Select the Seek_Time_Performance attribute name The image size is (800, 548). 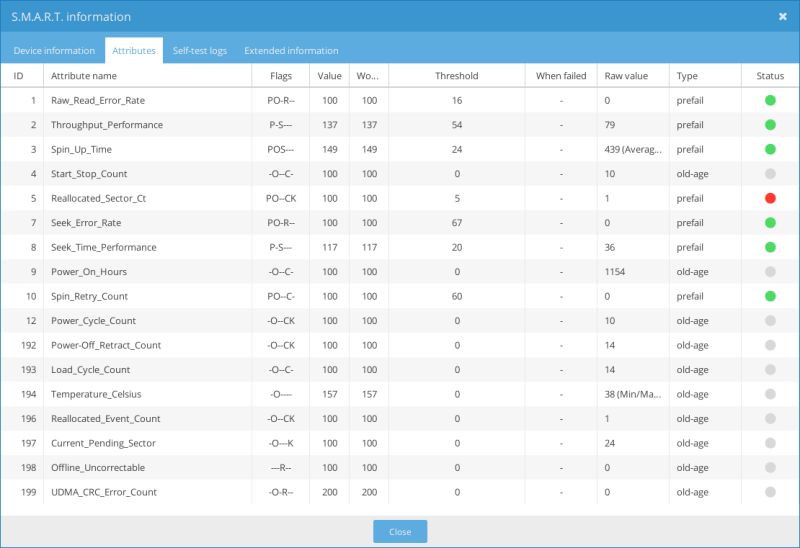click(104, 247)
